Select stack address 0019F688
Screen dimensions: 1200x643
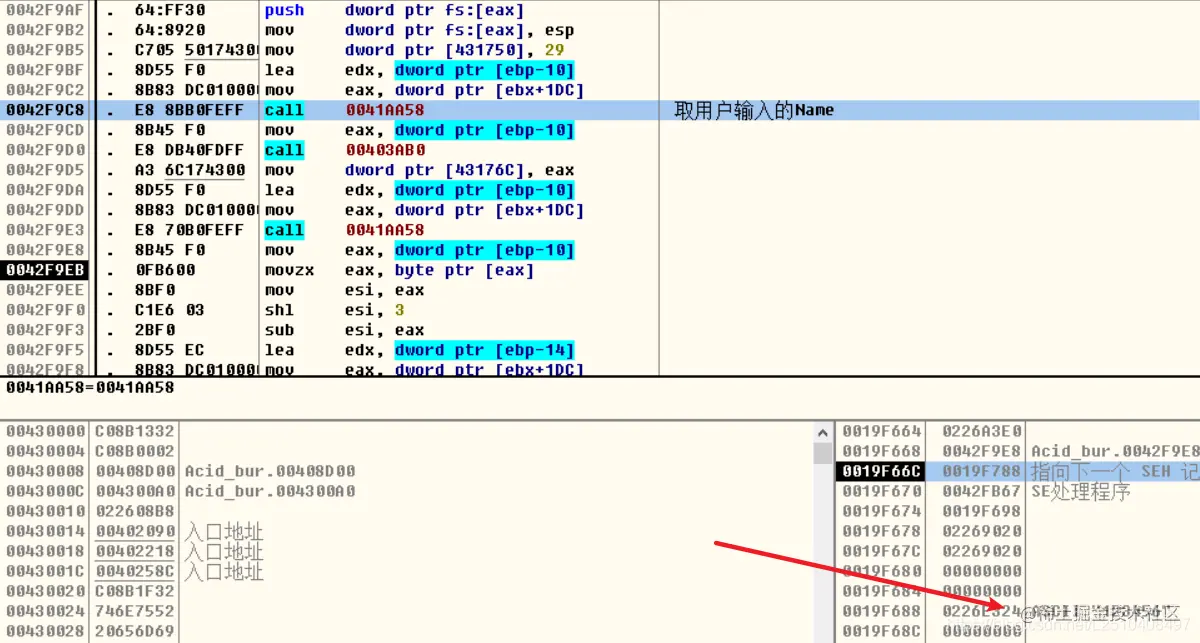coord(882,611)
